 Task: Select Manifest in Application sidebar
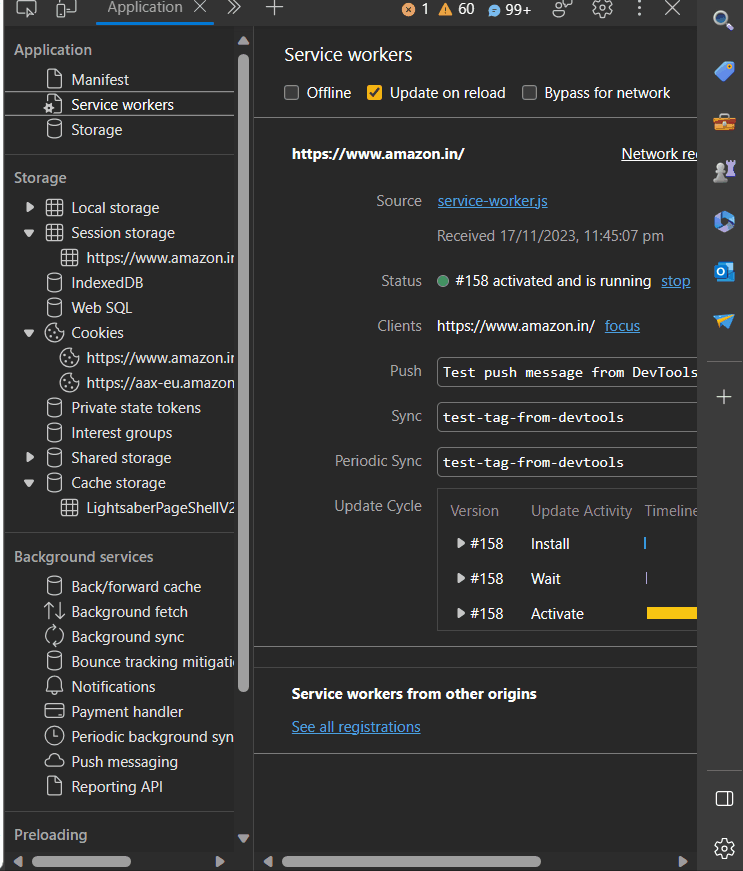[x=100, y=80]
